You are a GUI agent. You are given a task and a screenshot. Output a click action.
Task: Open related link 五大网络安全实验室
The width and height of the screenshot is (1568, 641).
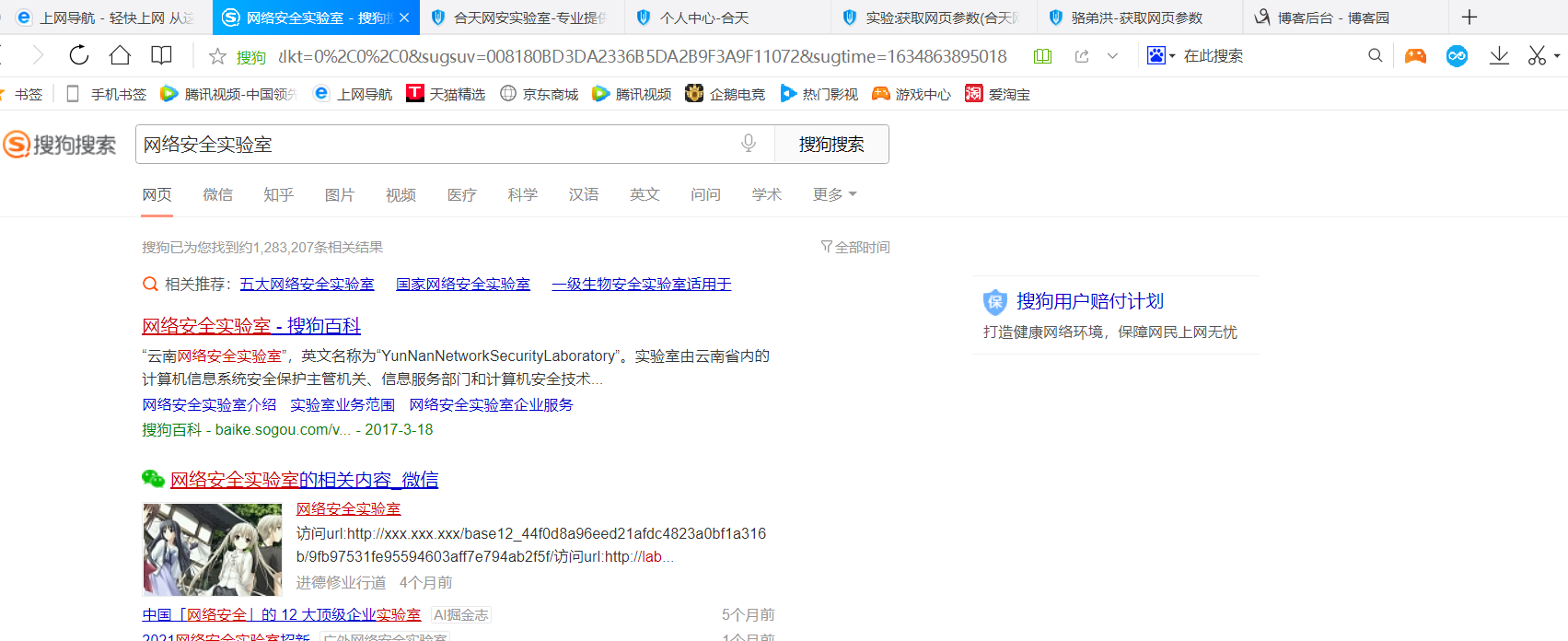[307, 284]
